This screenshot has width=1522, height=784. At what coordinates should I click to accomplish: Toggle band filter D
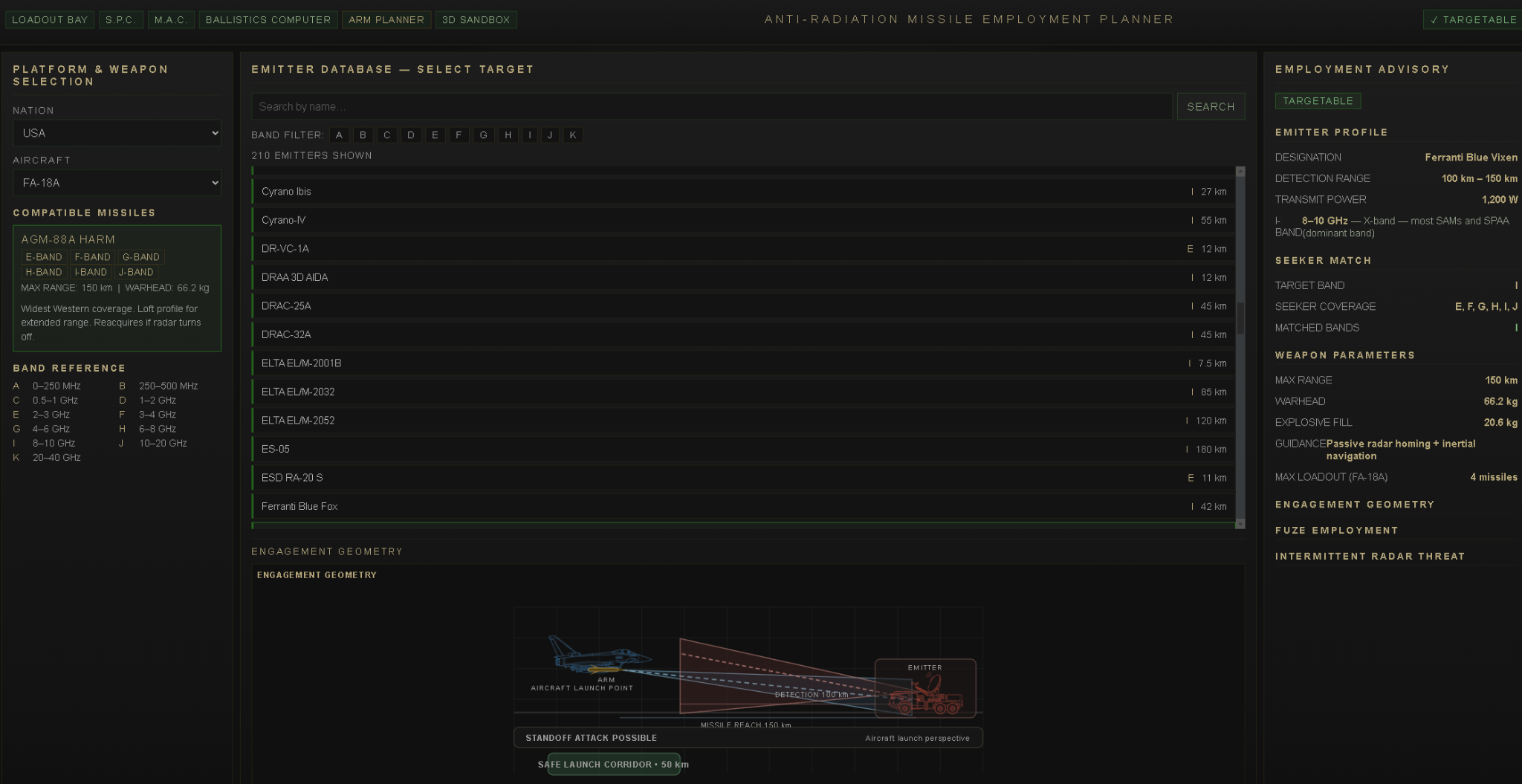tap(411, 135)
